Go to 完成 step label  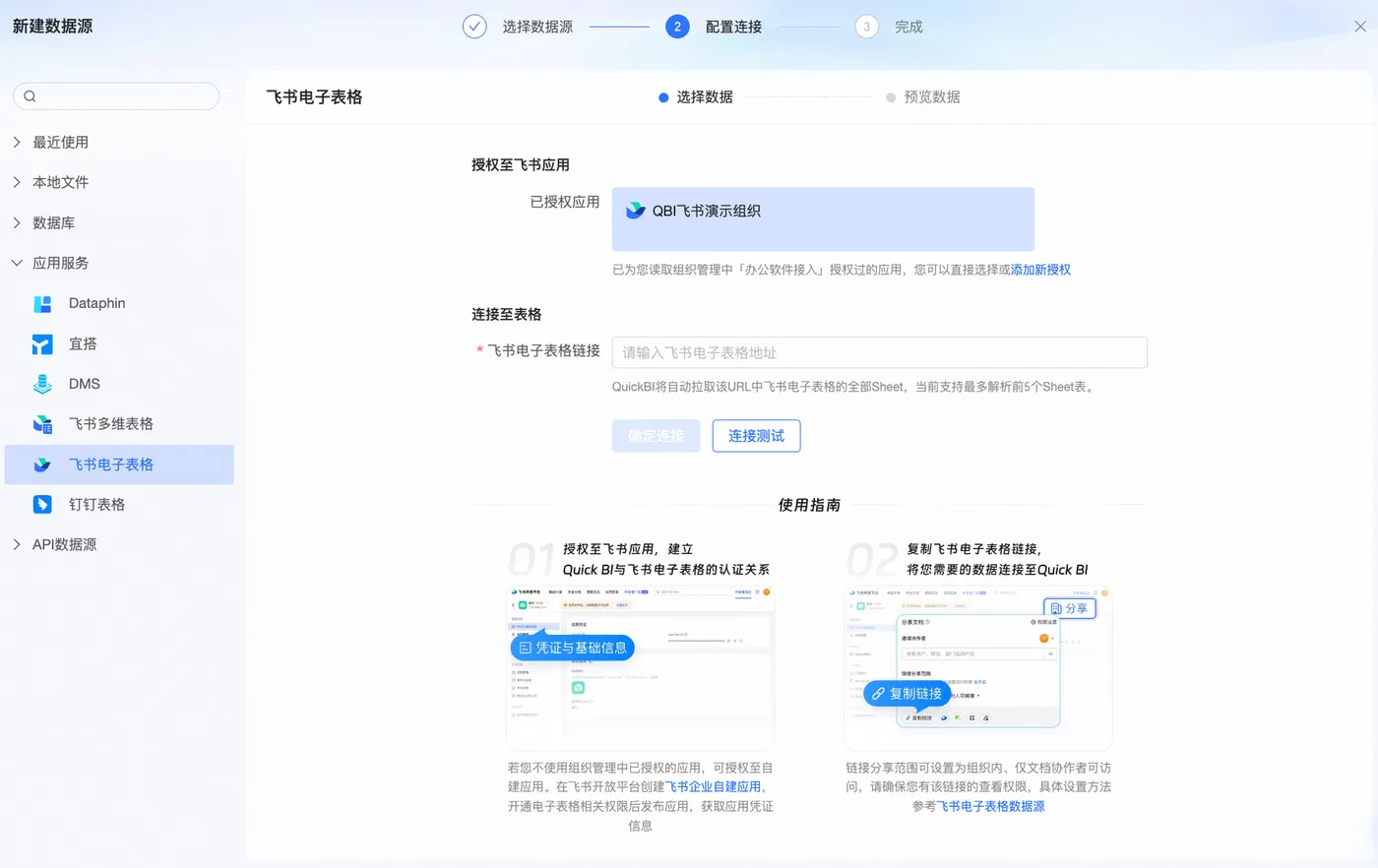point(908,27)
